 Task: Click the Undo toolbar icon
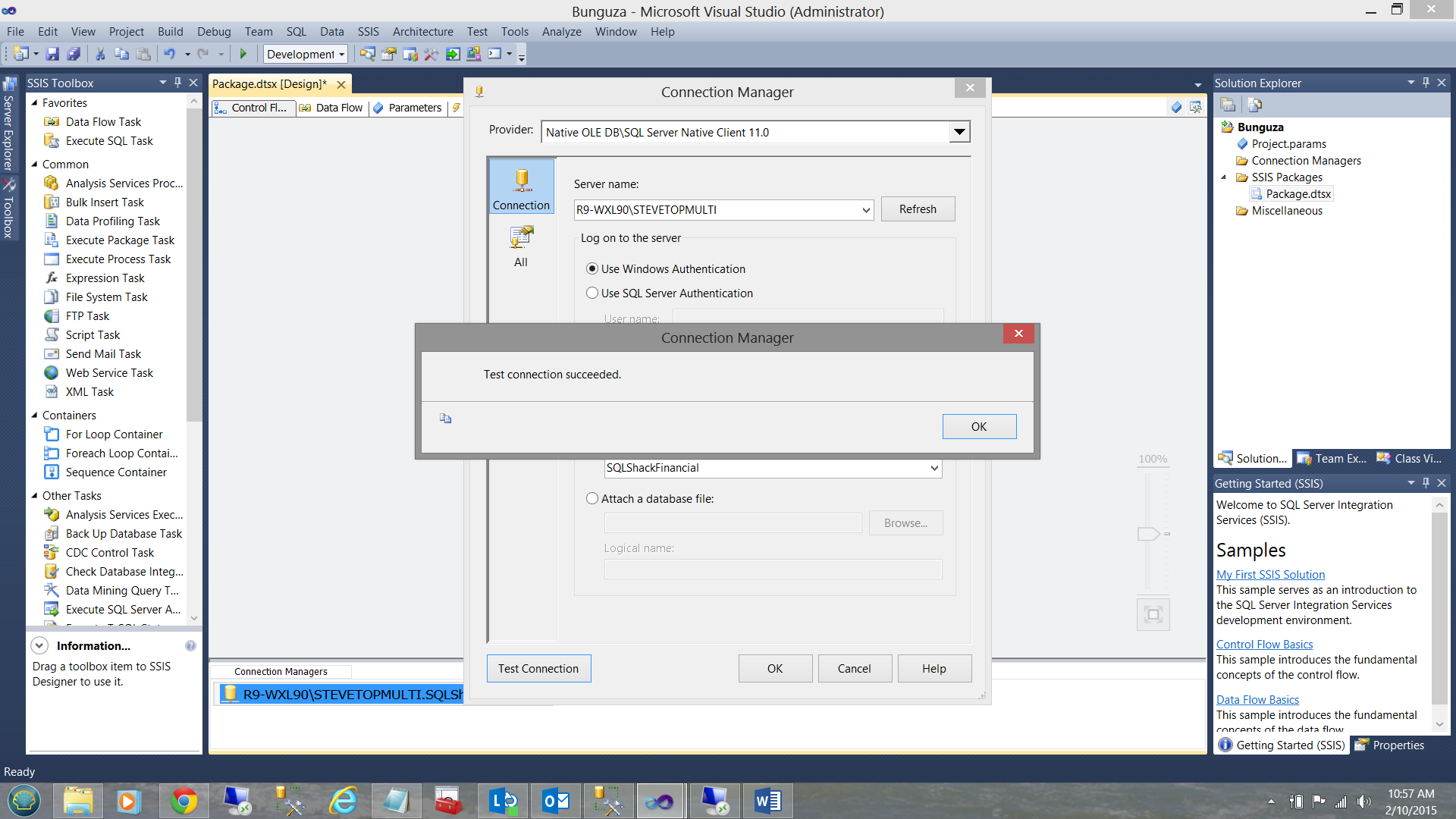(169, 54)
